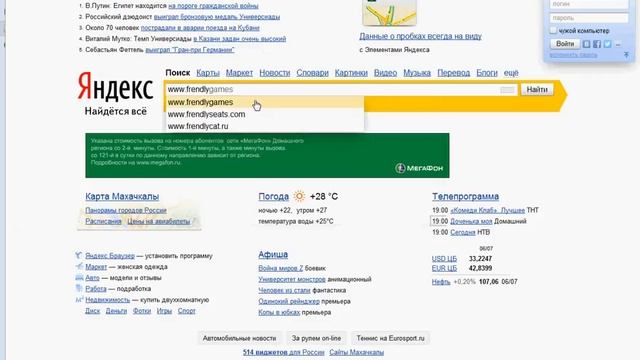Click the icon beside Работа
This screenshot has height=360, width=640.
[x=79, y=288]
